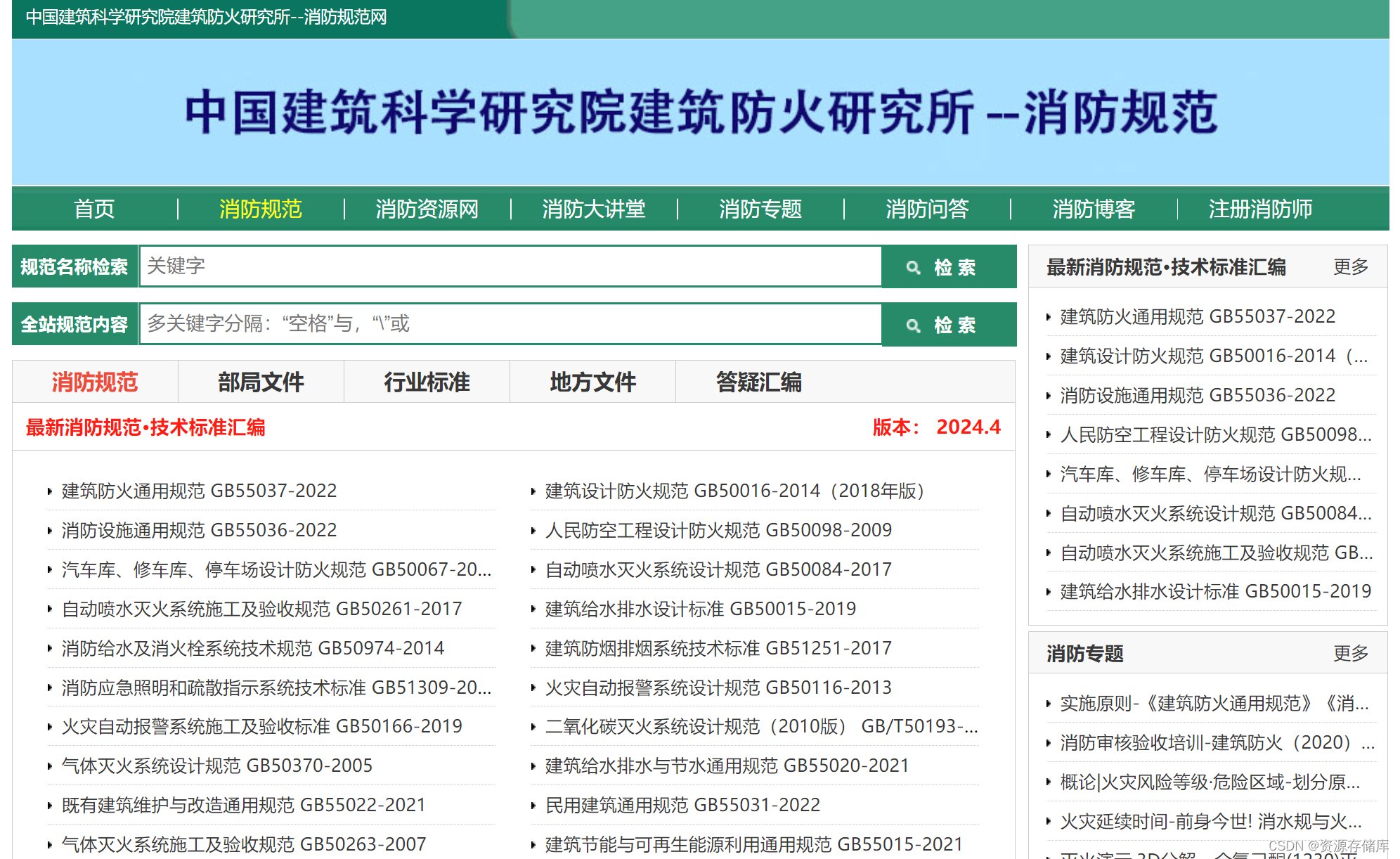Open 注册消防师 navigation item
1400x859 pixels.
coord(1259,209)
